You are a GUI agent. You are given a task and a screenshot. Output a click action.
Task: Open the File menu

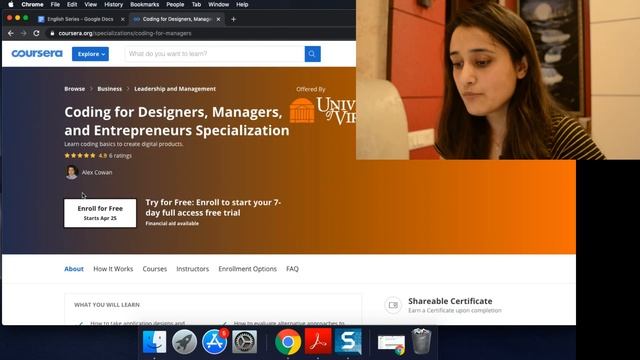55,4
